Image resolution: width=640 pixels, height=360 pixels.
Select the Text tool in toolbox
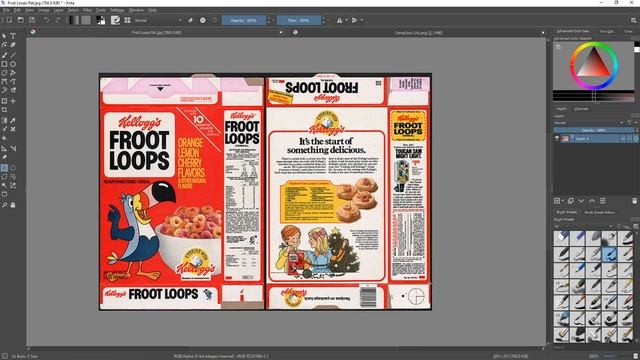click(x=13, y=36)
